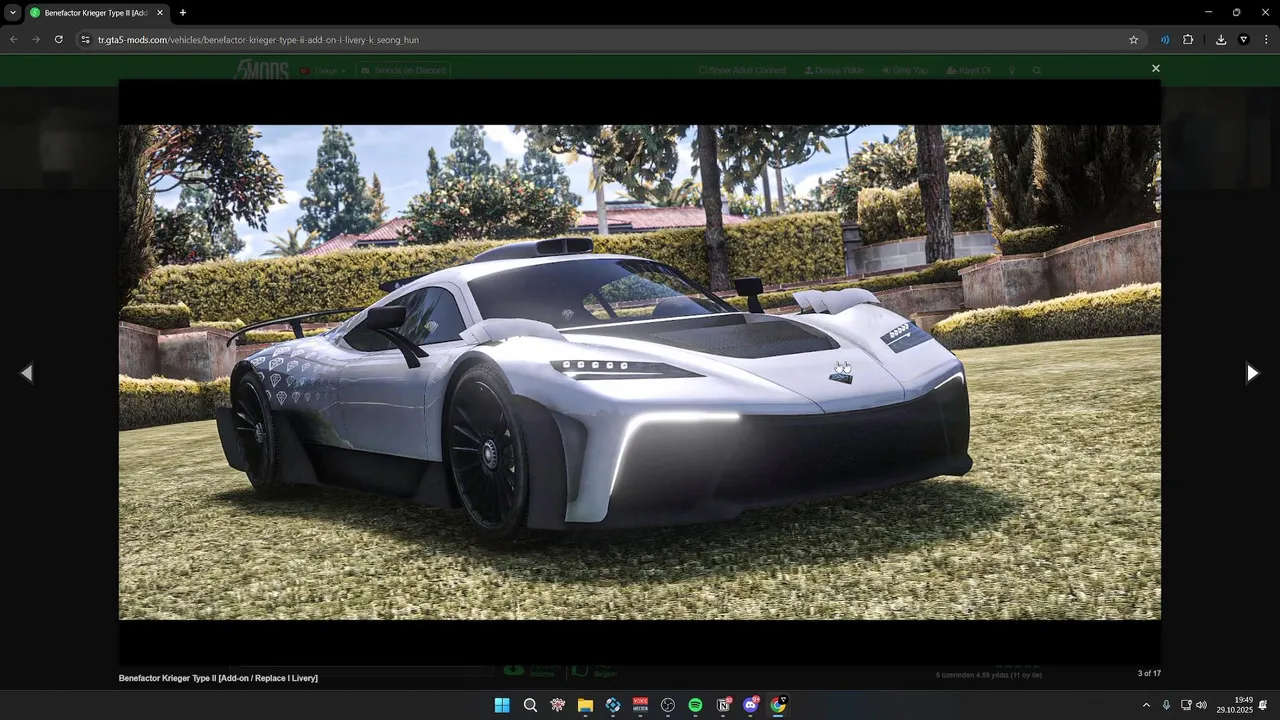Go to the next gallery image
The image size is (1280, 720).
[1252, 373]
